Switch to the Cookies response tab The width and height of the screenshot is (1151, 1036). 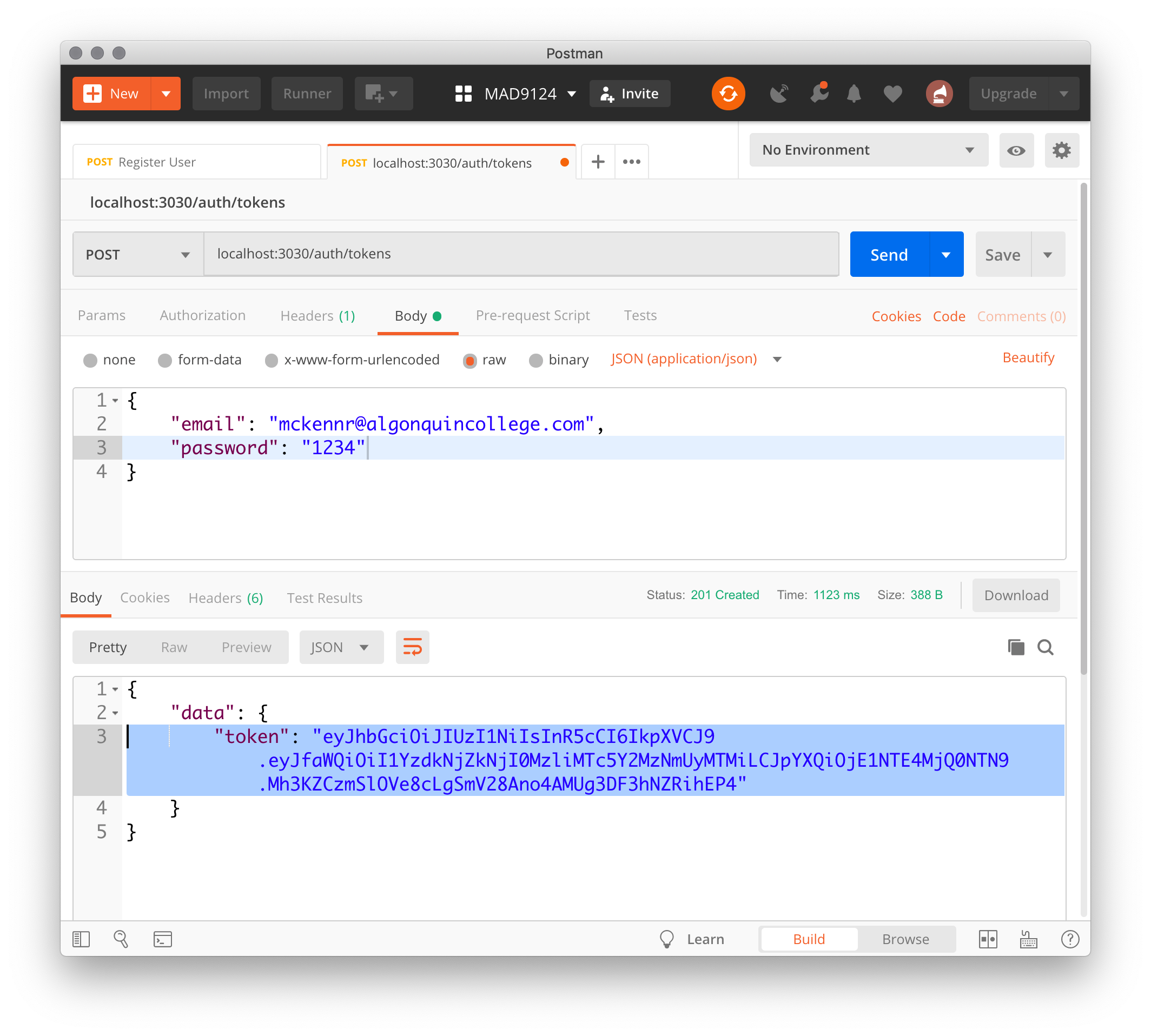144,598
